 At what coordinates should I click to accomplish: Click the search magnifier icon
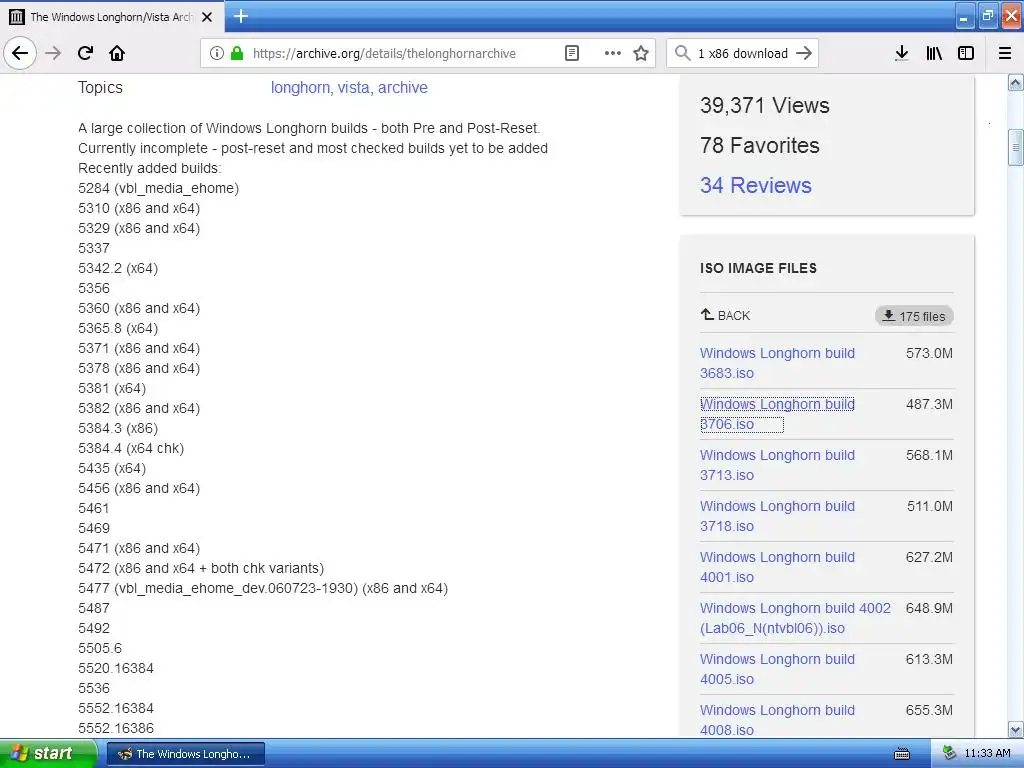682,53
